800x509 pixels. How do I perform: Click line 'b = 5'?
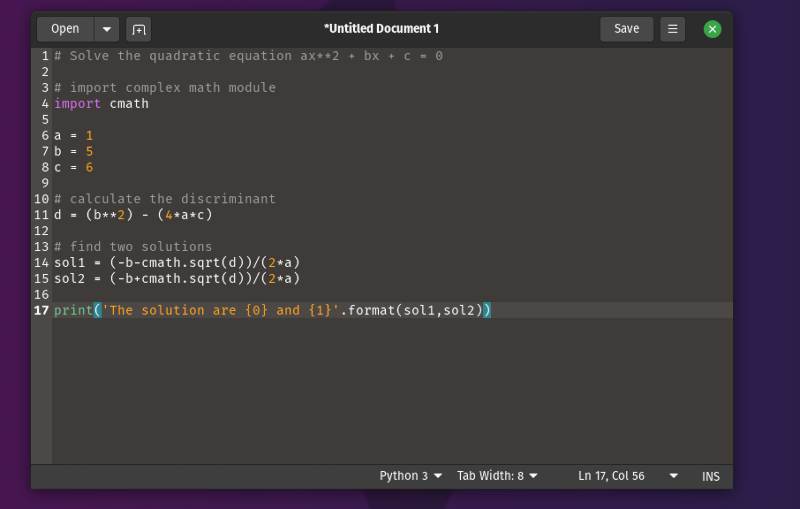(73, 151)
